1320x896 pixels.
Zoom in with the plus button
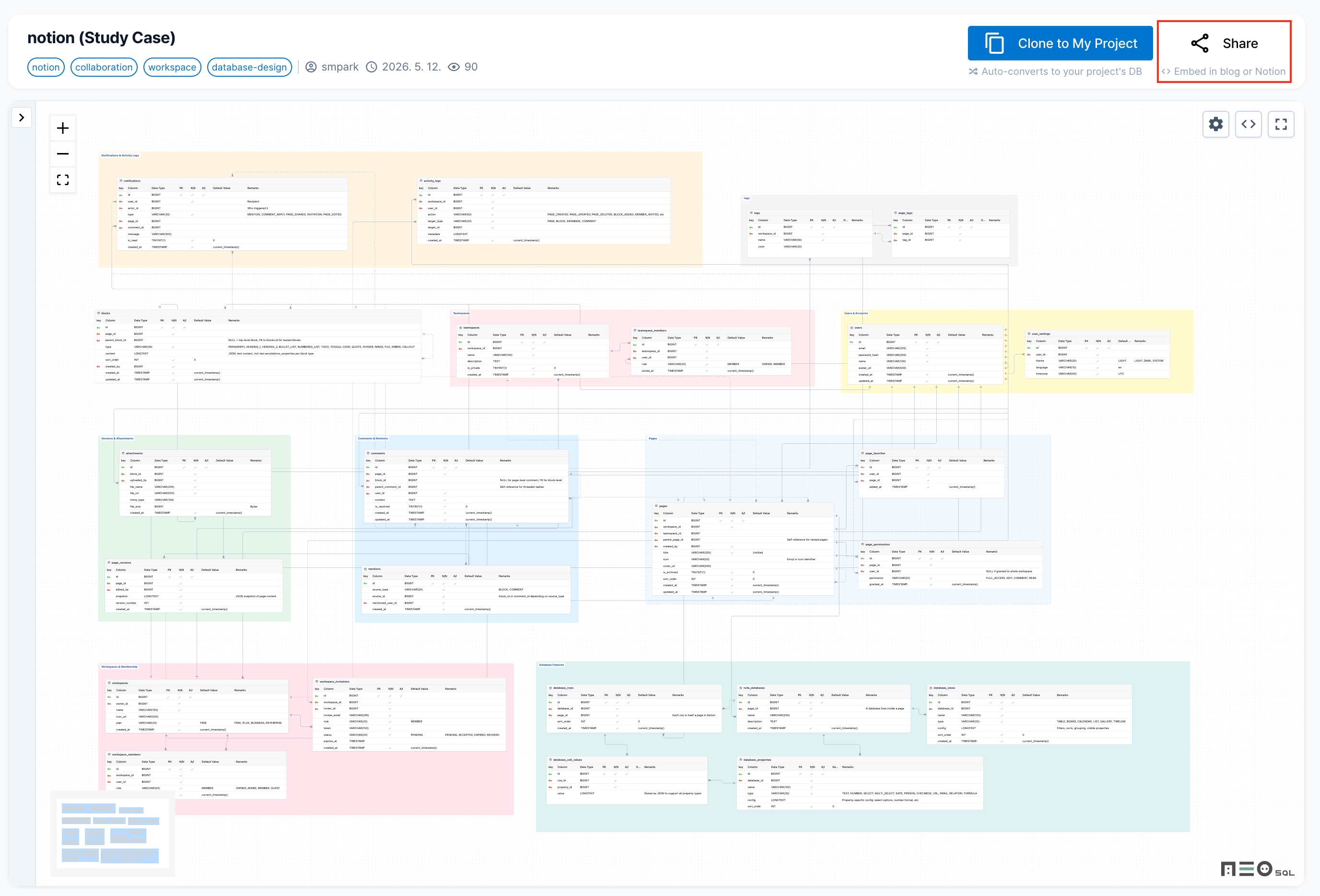62,128
